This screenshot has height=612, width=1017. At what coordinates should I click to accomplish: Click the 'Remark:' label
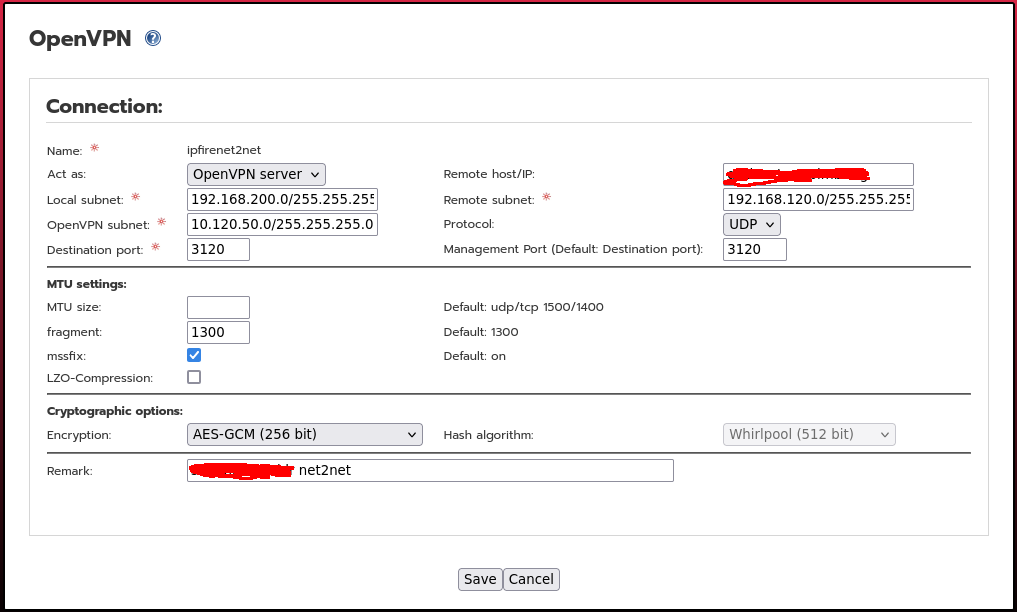point(69,471)
